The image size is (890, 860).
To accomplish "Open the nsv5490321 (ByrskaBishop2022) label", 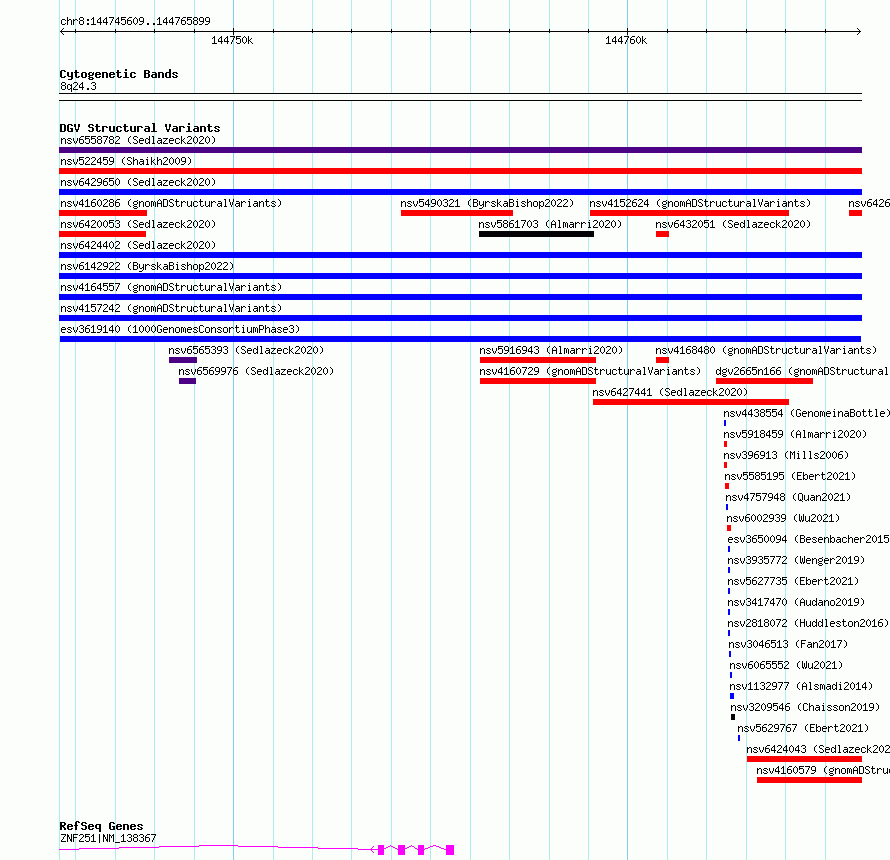I will [487, 203].
